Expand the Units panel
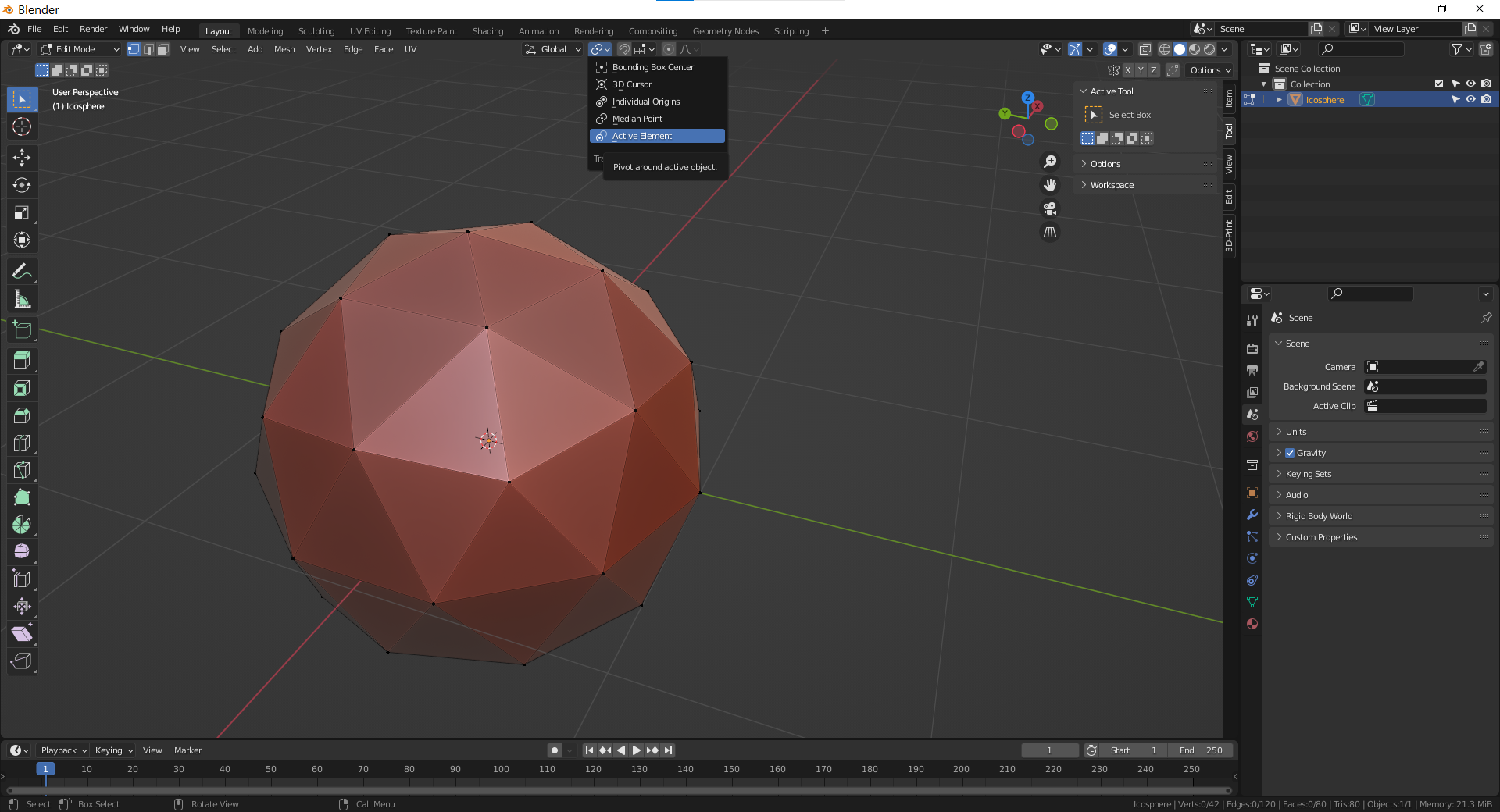The image size is (1500, 812). click(x=1381, y=432)
